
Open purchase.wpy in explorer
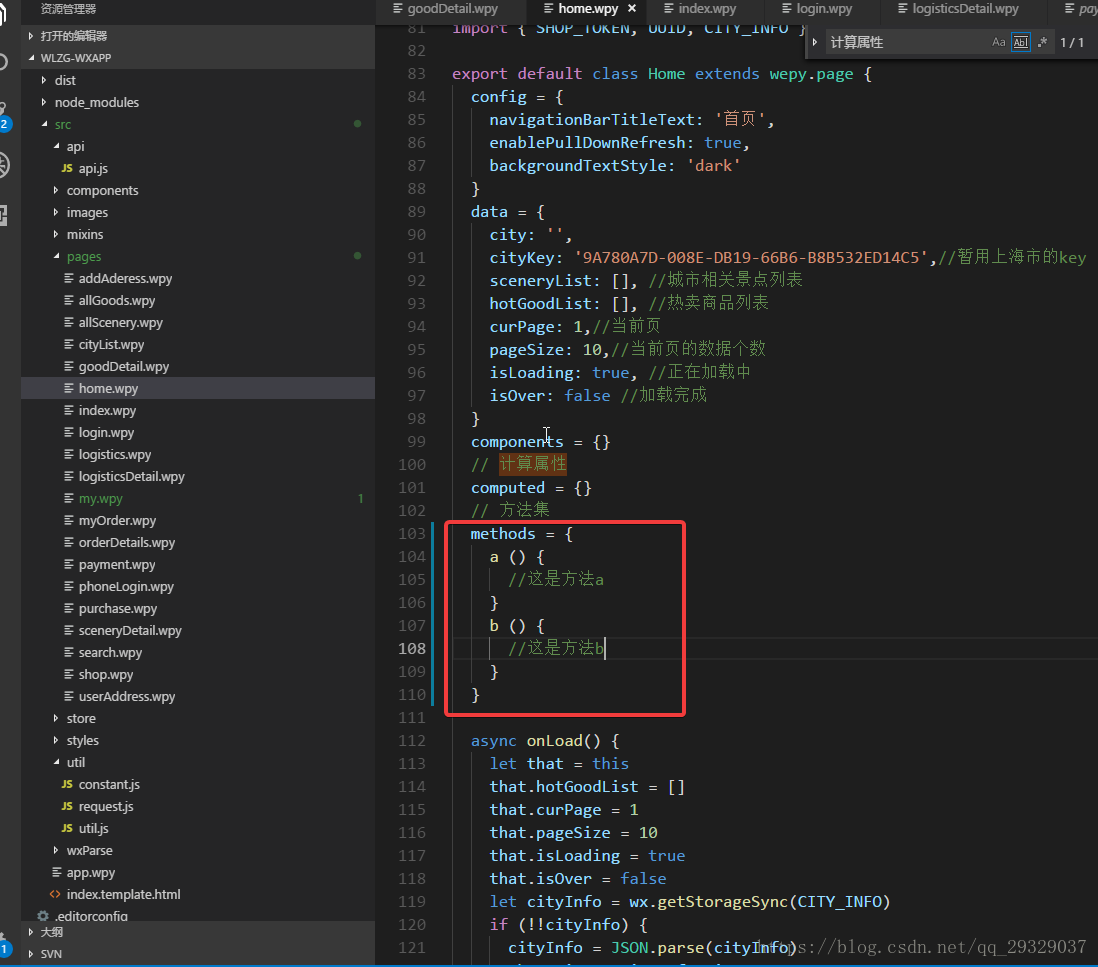point(118,608)
